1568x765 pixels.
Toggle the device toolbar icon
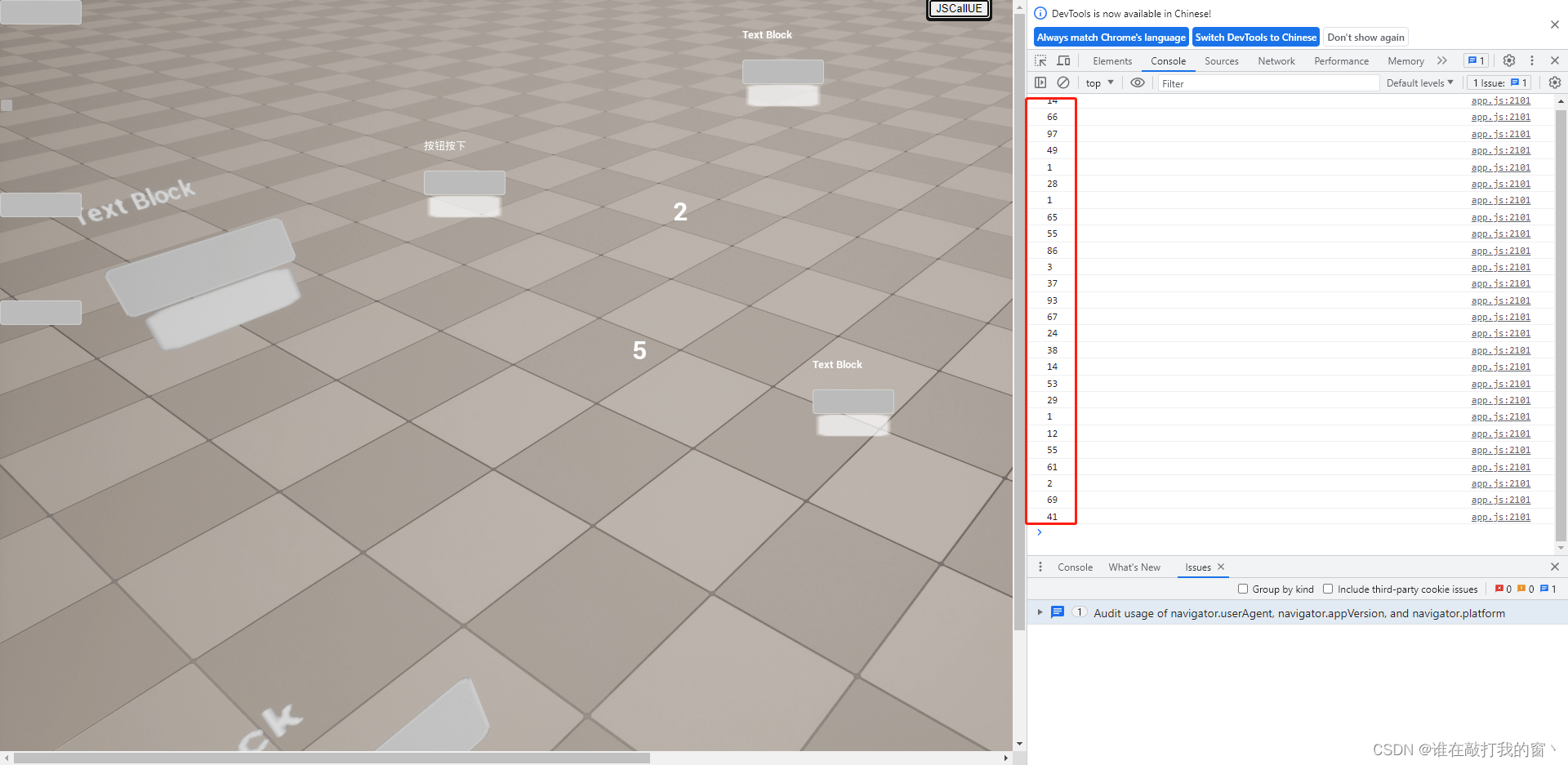coord(1063,60)
